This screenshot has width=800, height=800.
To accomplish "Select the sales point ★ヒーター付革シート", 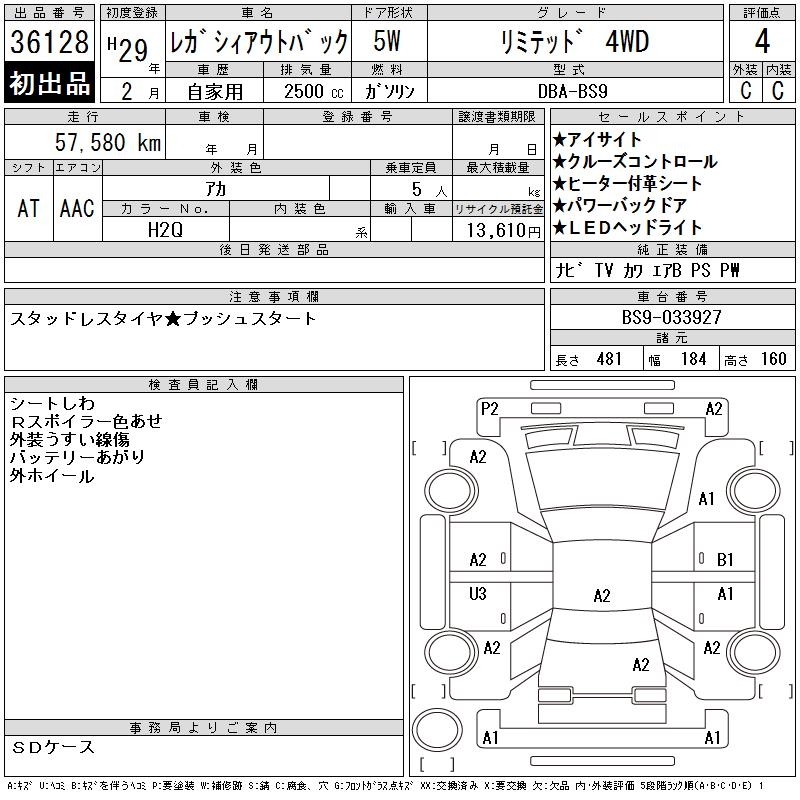I will (x=628, y=183).
